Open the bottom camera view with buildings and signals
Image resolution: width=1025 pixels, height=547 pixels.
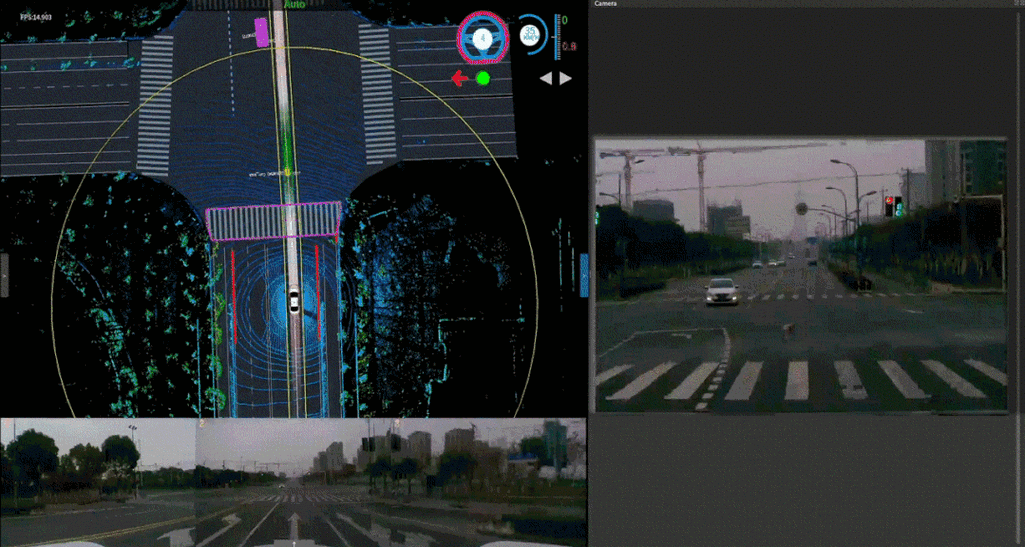pyautogui.click(x=489, y=482)
